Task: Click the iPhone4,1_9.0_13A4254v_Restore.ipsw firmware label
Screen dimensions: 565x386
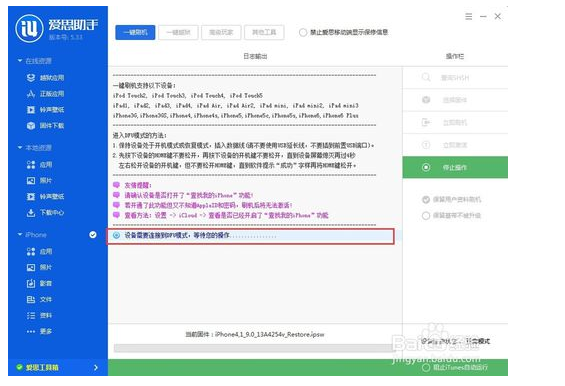Action: [270, 334]
